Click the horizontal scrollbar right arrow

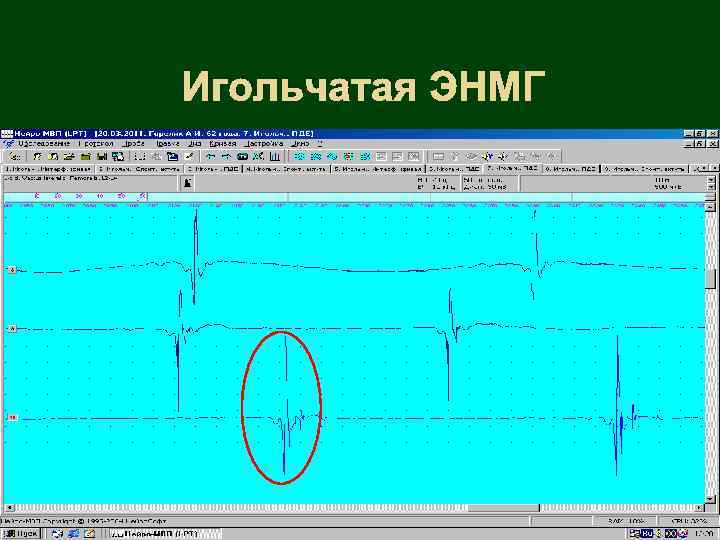(698, 508)
